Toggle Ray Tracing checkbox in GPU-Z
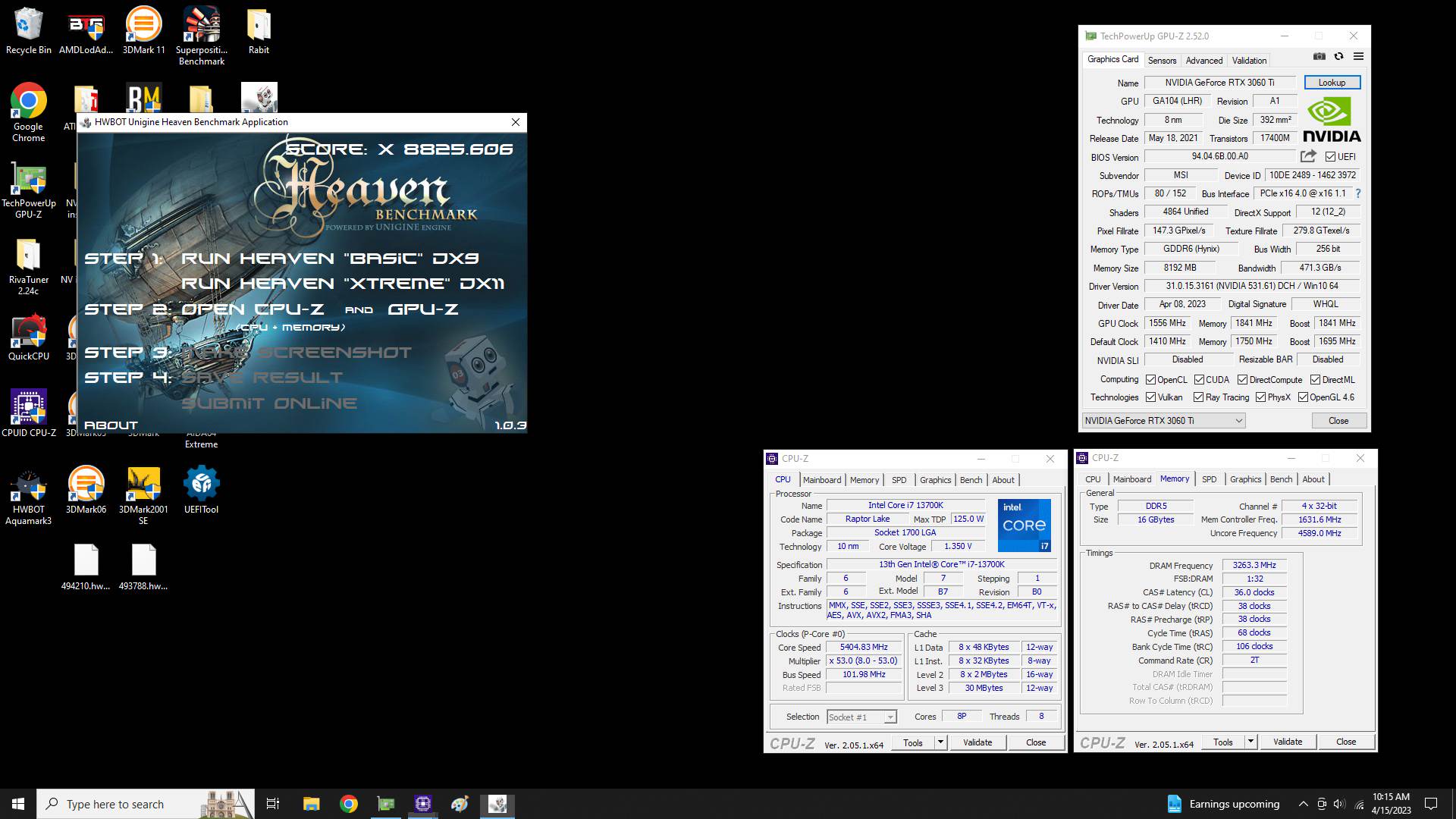This screenshot has width=1456, height=819. pos(1198,397)
